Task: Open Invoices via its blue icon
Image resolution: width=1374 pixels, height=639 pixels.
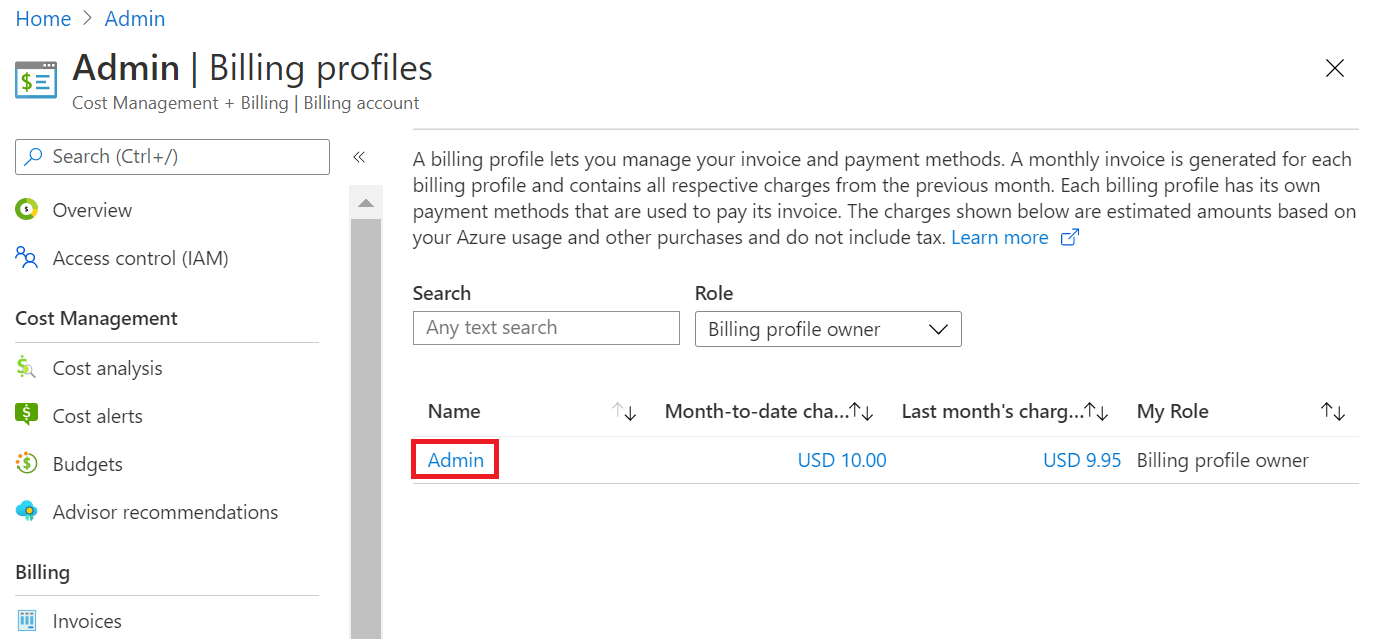Action: [27, 620]
